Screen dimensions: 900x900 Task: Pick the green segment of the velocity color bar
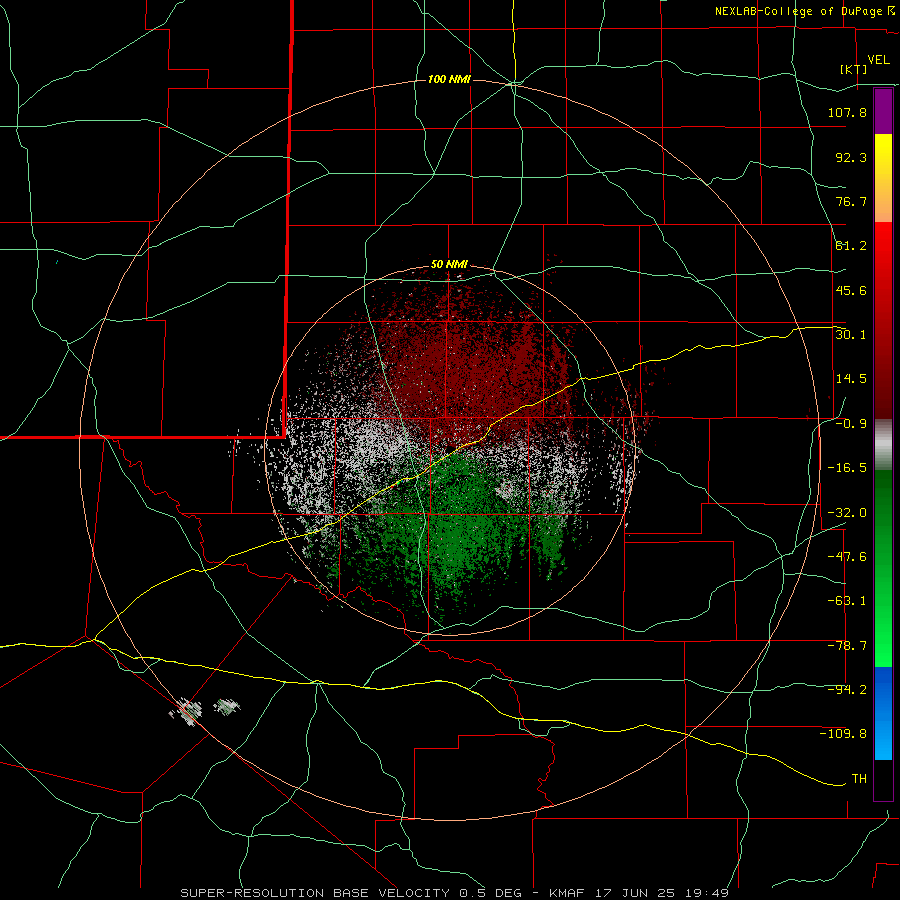883,569
